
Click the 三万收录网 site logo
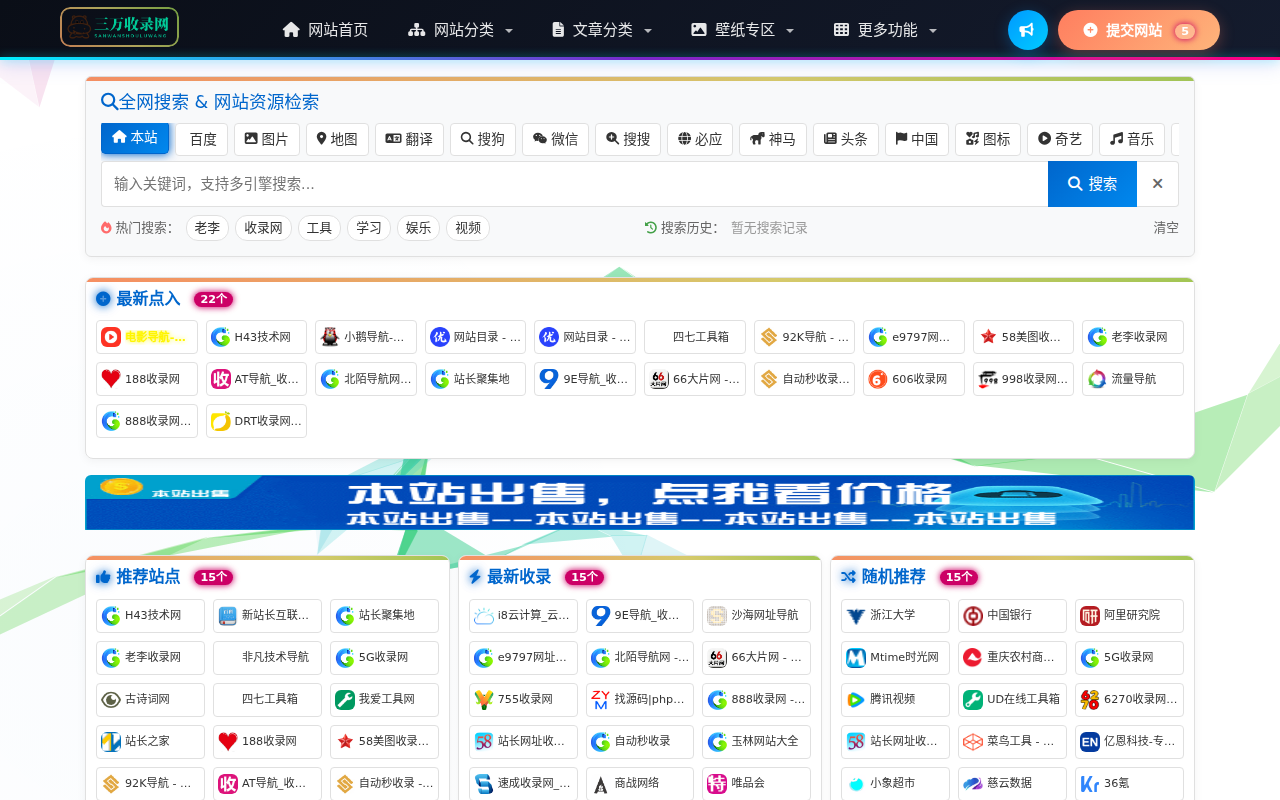119,27
